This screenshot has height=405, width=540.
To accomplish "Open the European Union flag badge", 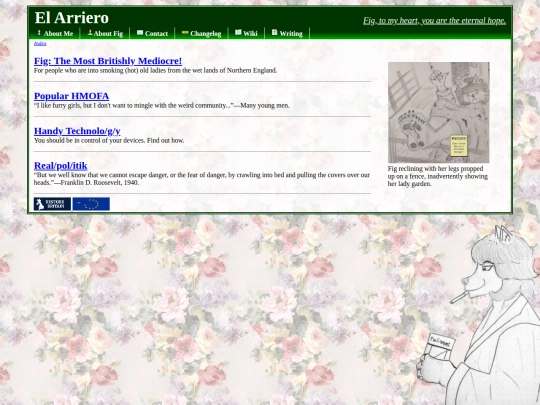I will [x=91, y=204].
